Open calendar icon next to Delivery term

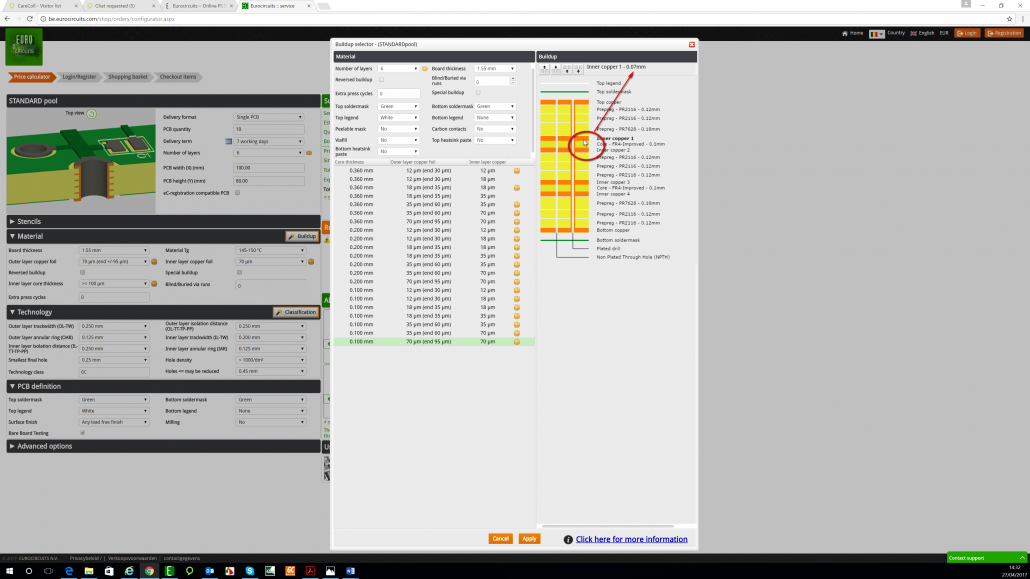coord(229,141)
